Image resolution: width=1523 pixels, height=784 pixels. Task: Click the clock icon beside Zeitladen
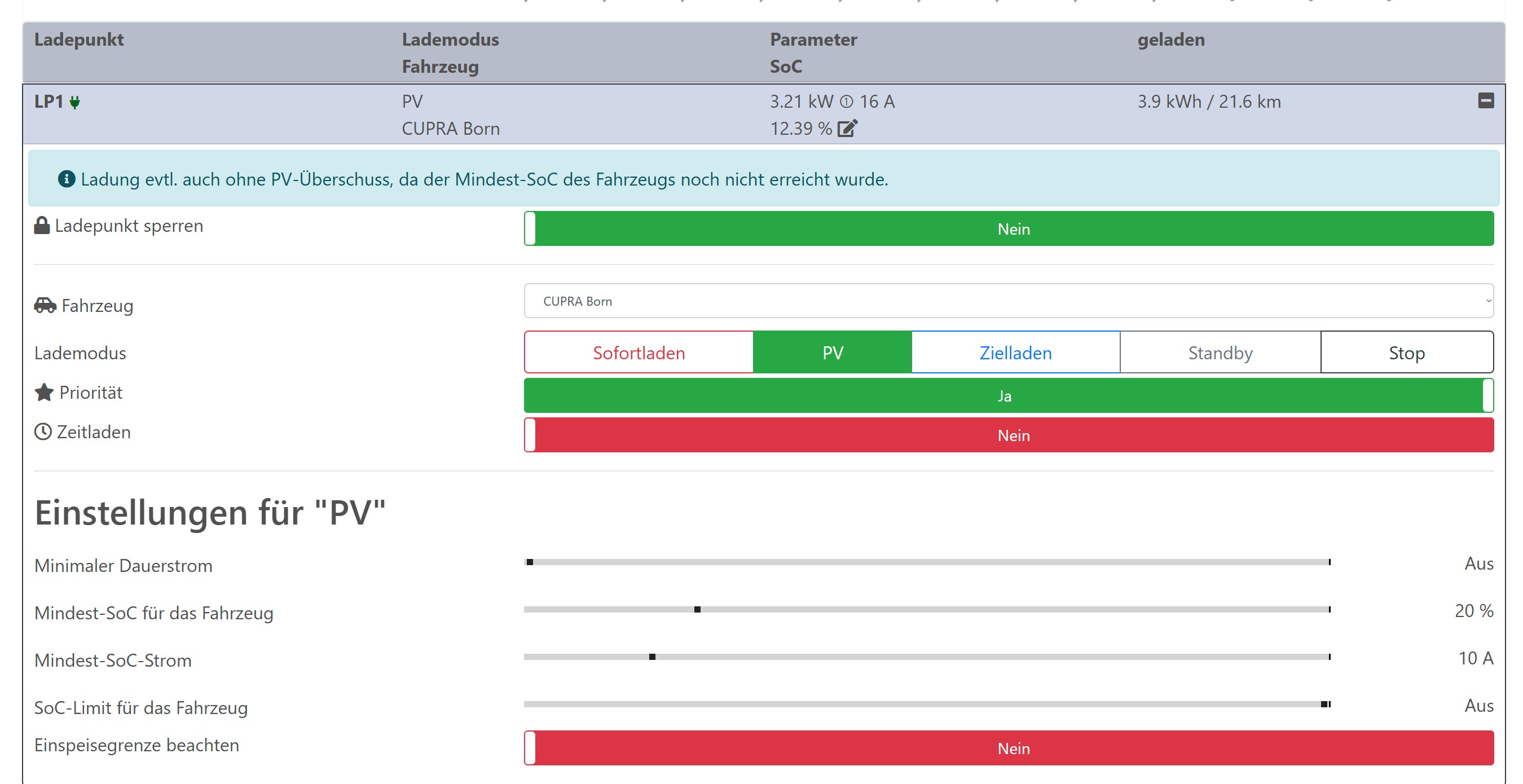click(x=42, y=431)
